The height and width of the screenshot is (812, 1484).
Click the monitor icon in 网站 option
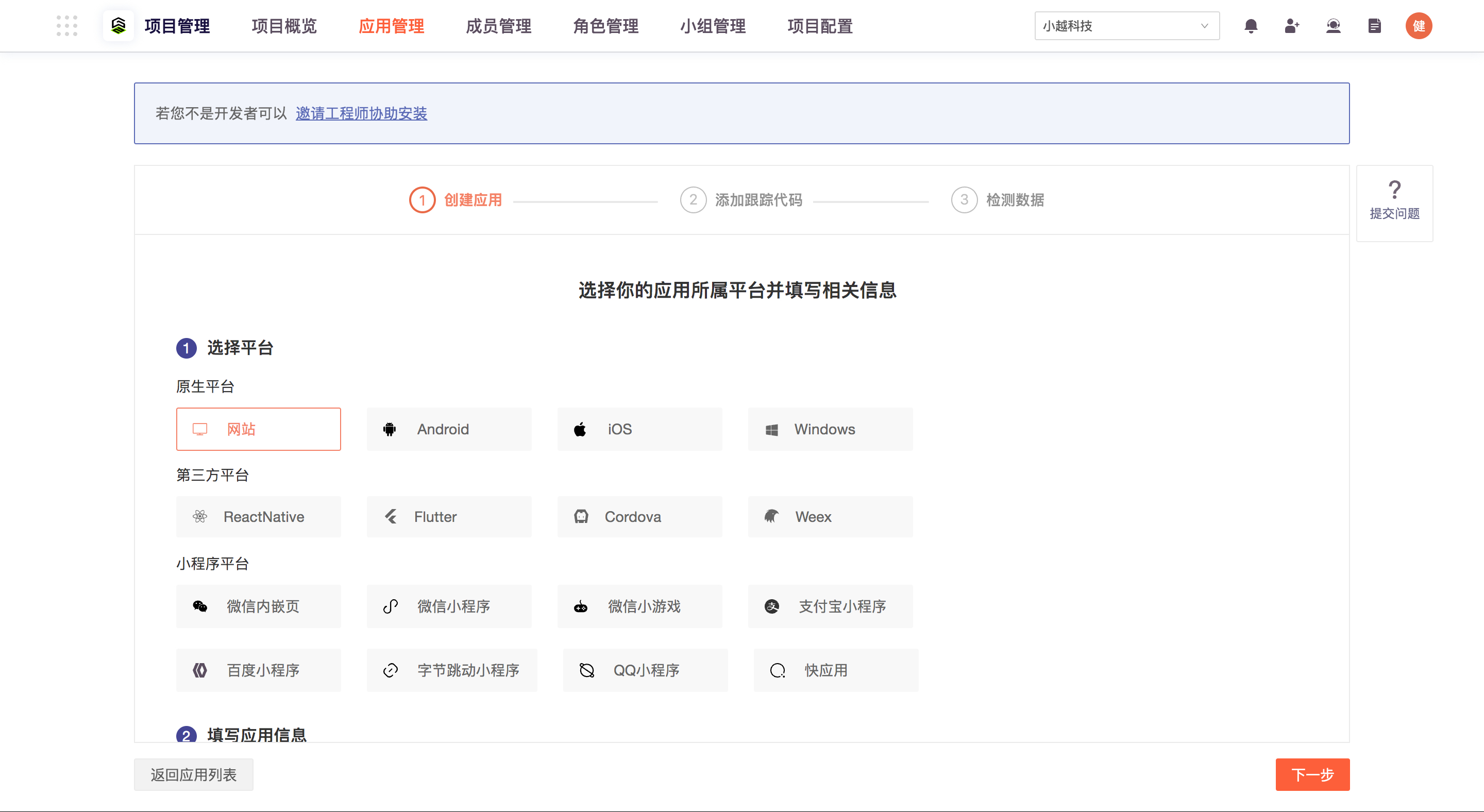point(200,429)
